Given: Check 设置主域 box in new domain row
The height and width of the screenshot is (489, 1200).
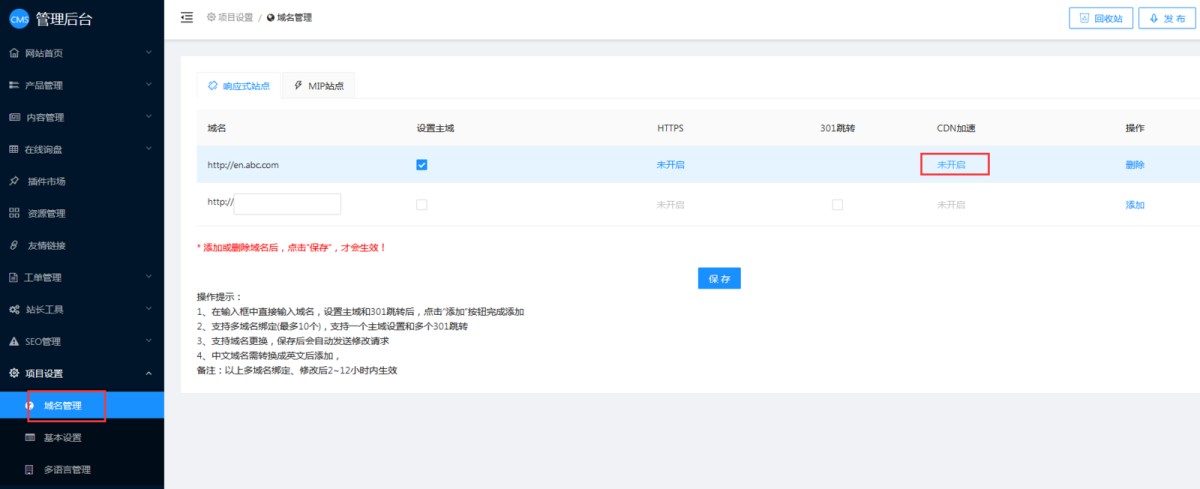Looking at the screenshot, I should point(422,204).
